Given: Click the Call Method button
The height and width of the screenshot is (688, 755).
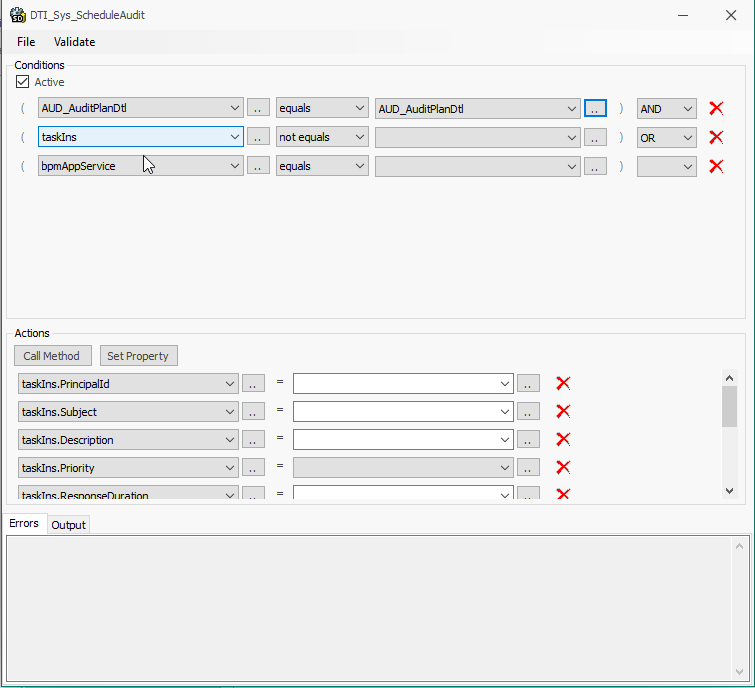Looking at the screenshot, I should tap(52, 356).
